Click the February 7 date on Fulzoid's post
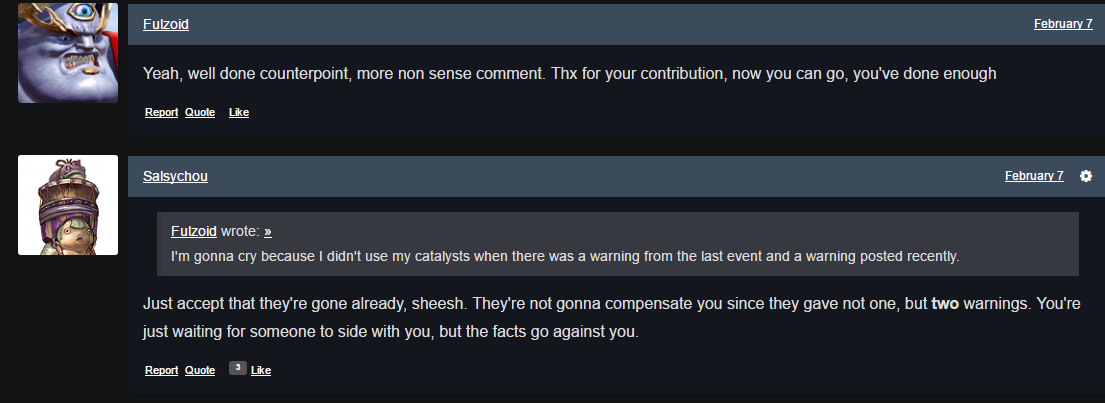 pos(1063,24)
